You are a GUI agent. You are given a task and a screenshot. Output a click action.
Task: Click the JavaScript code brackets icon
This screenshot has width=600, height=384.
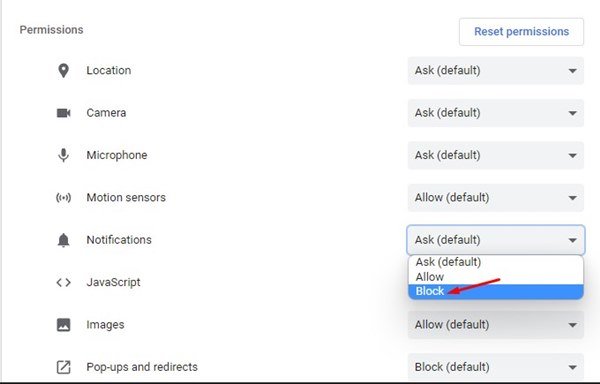coord(64,283)
